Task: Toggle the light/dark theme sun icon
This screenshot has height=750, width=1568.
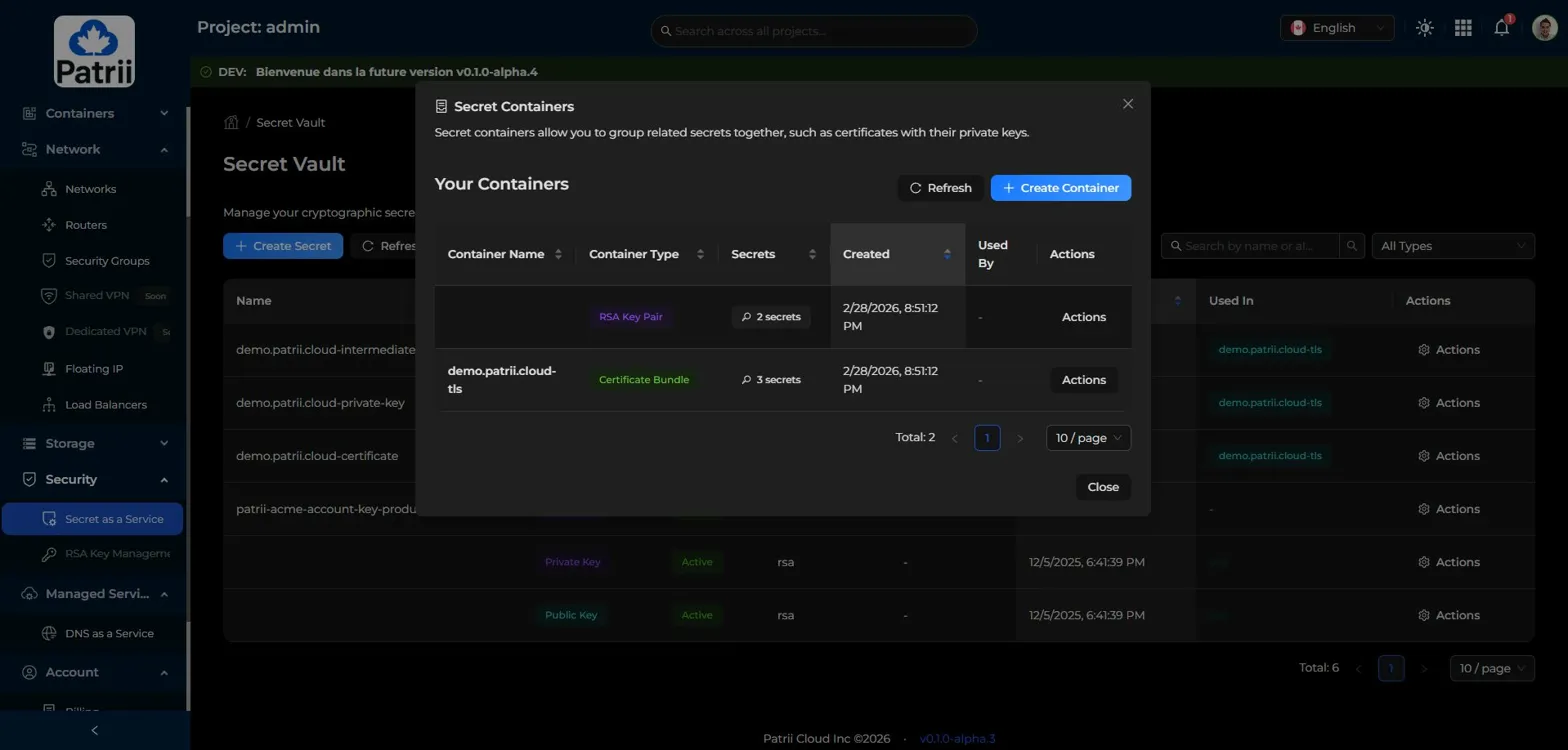Action: click(x=1425, y=28)
